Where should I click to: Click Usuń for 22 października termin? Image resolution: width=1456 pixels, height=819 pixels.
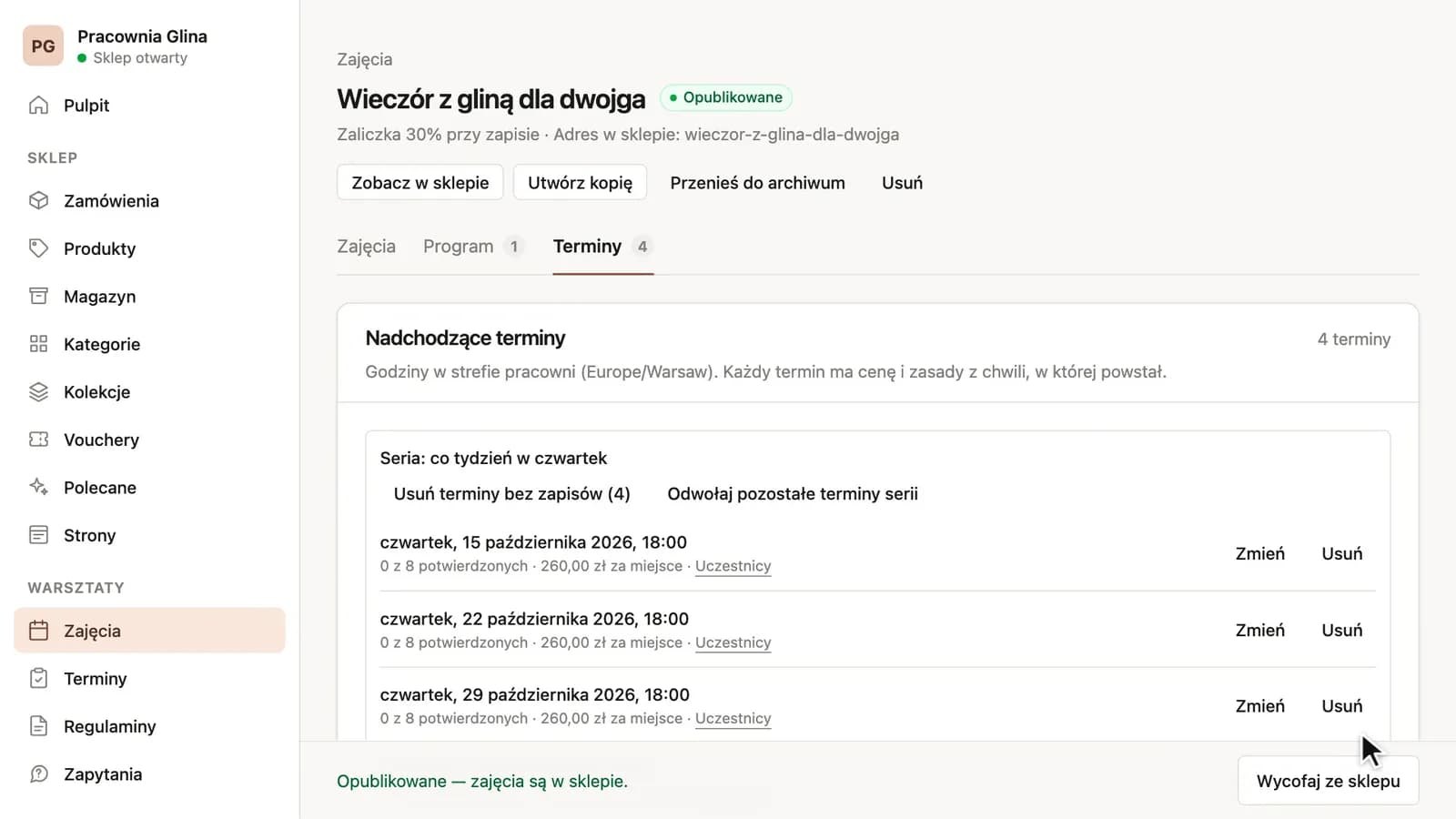point(1342,630)
